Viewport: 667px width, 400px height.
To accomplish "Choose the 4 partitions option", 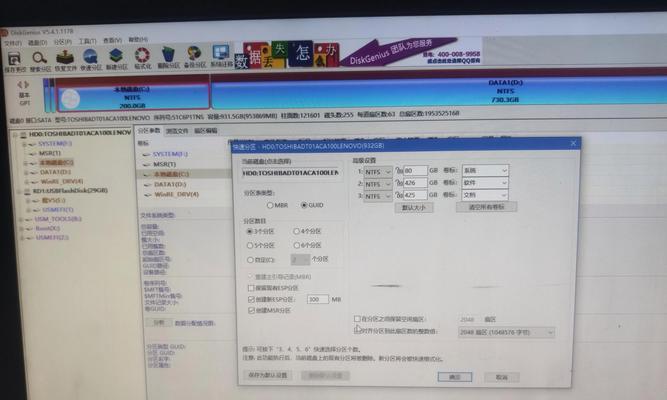I will coord(296,231).
